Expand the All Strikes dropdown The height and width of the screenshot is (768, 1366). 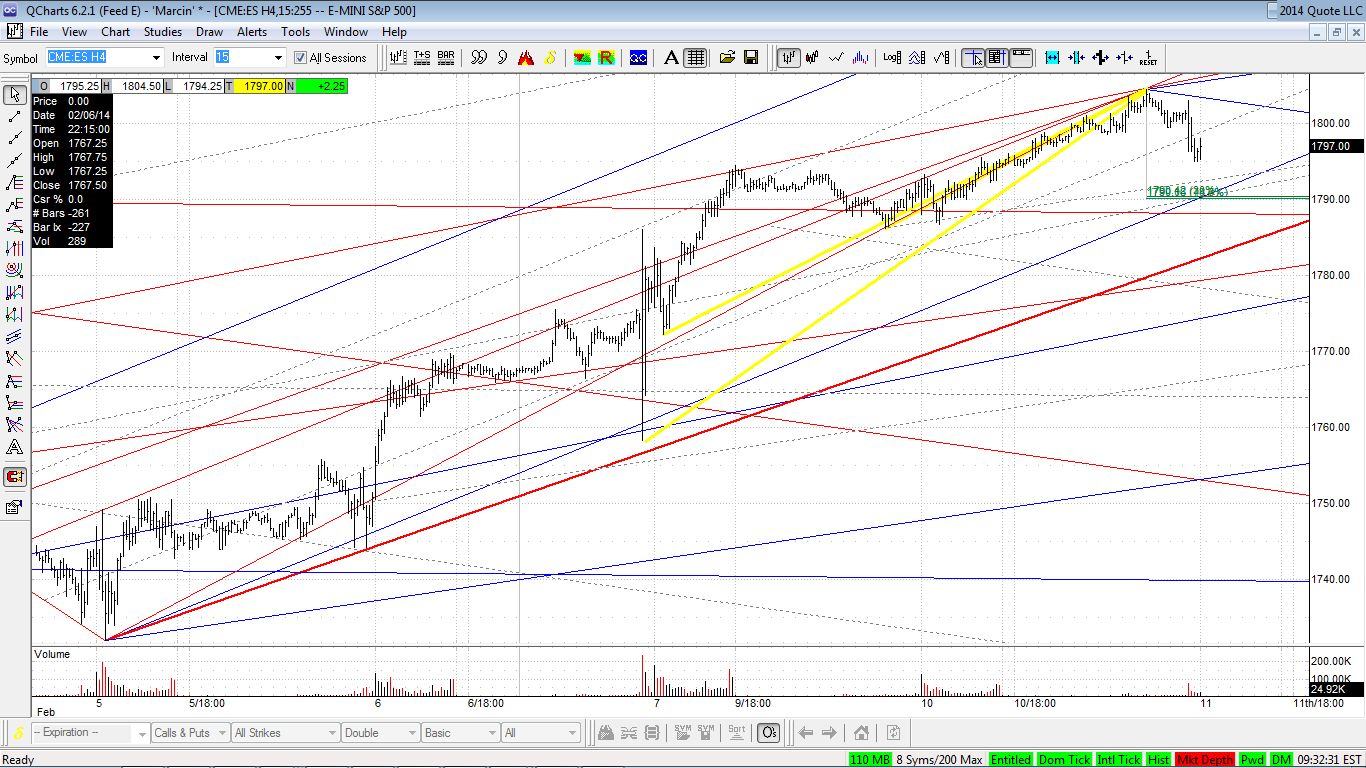(x=330, y=733)
